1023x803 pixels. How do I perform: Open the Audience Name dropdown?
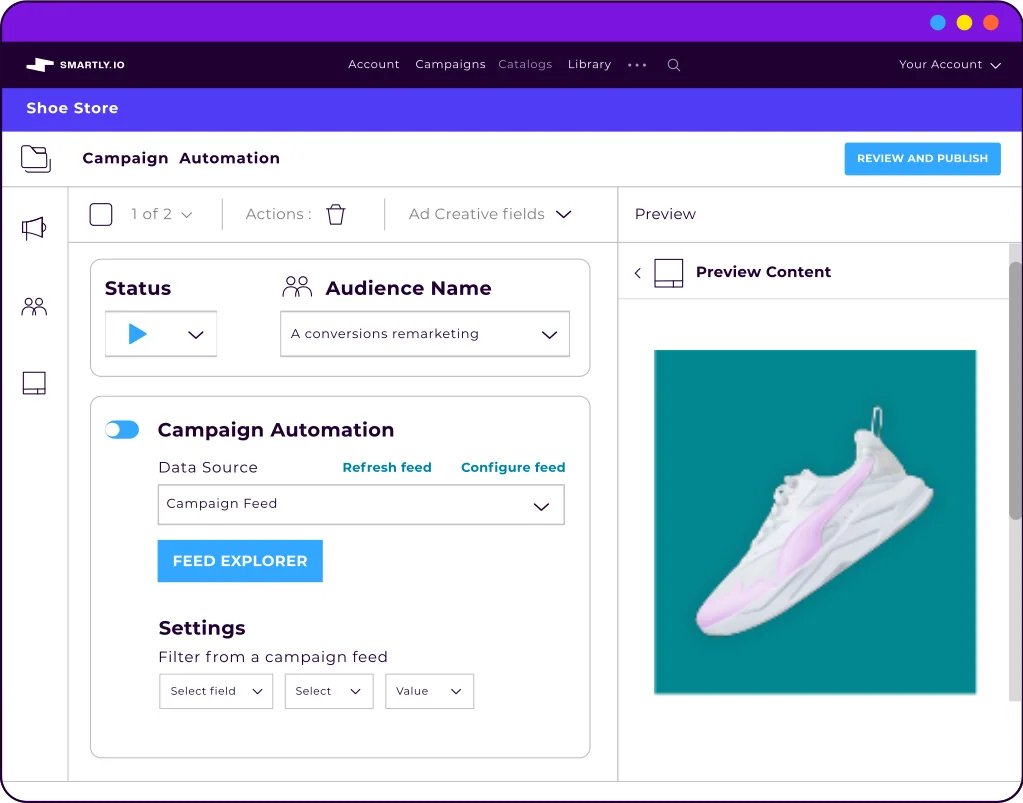(x=550, y=334)
